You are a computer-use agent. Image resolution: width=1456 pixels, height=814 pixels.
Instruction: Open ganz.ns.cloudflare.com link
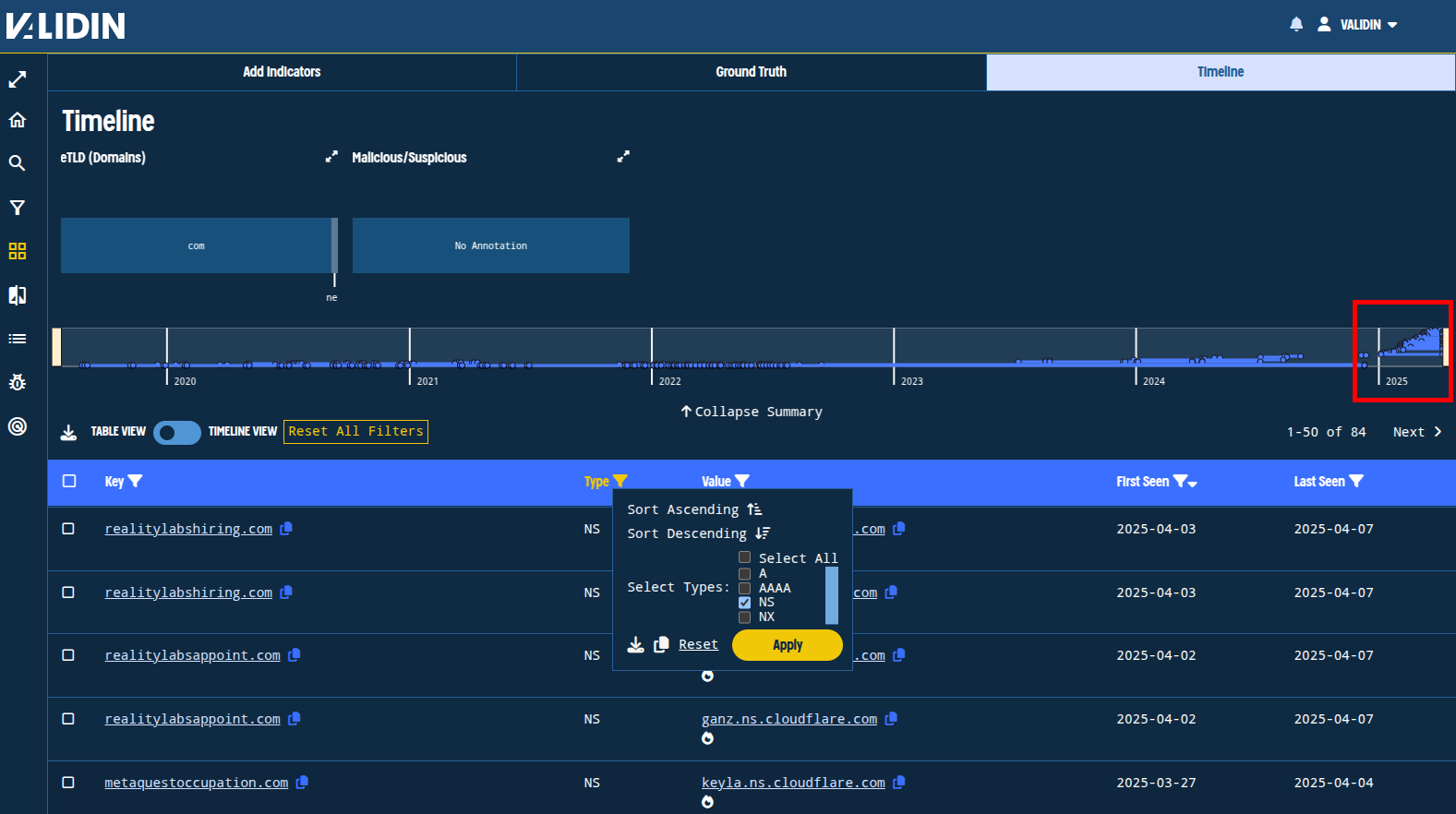[x=789, y=719]
